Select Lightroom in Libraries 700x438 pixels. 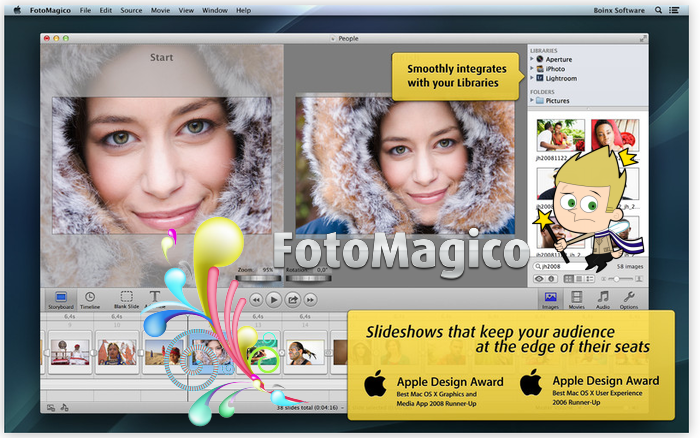(561, 78)
